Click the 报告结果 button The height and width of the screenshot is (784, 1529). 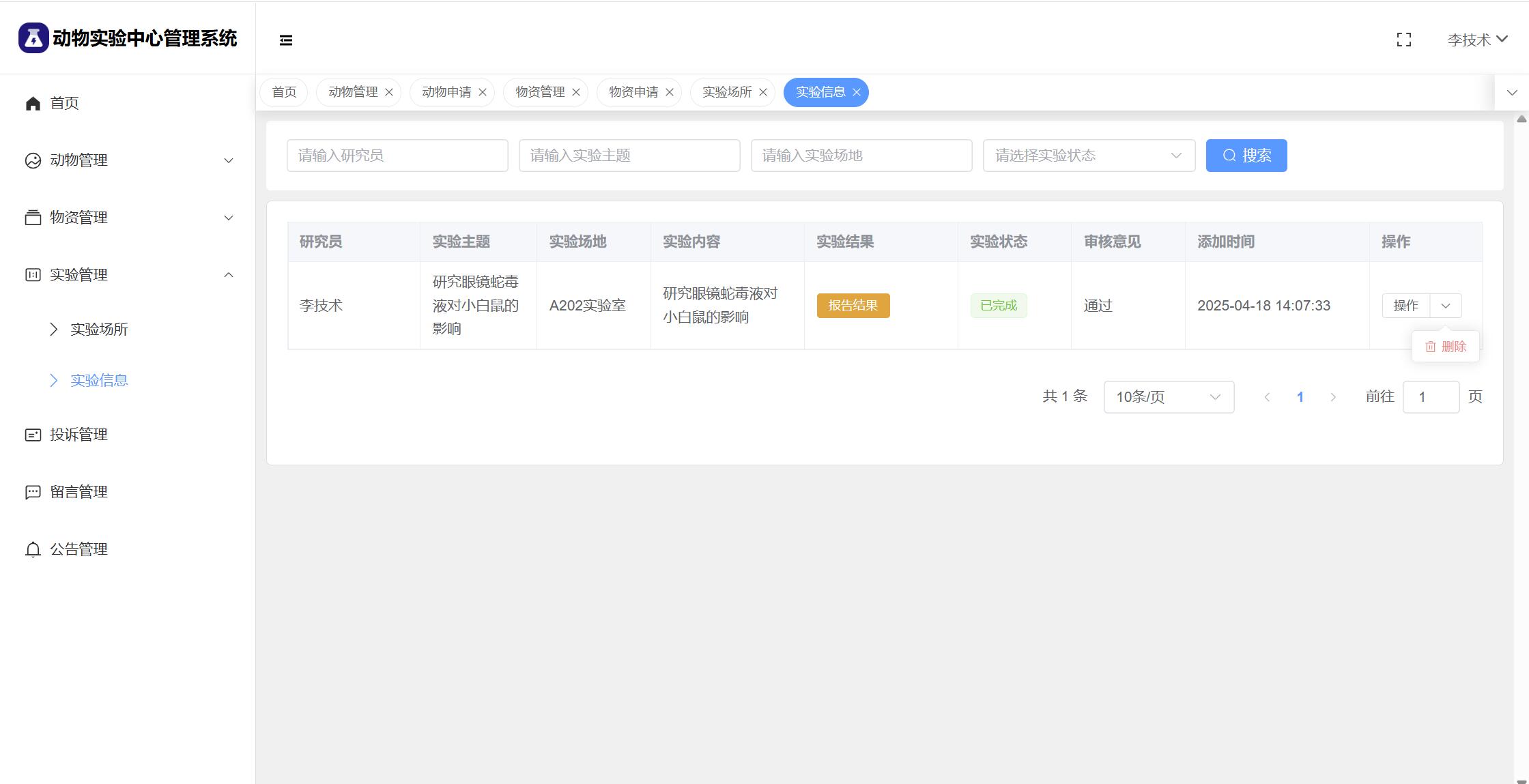coord(853,306)
